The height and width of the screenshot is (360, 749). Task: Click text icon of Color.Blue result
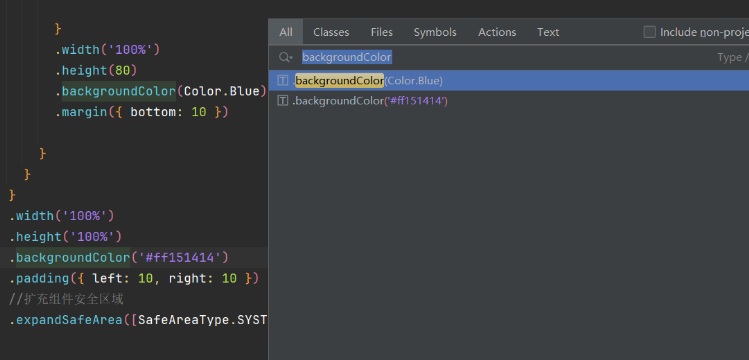click(x=283, y=81)
